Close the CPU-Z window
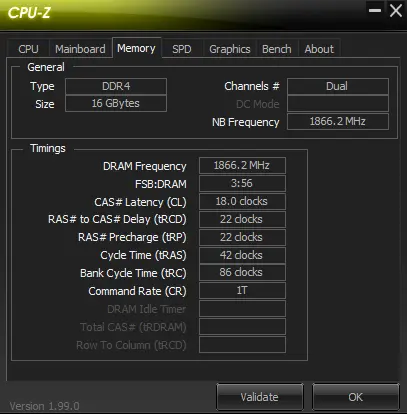 [x=396, y=11]
